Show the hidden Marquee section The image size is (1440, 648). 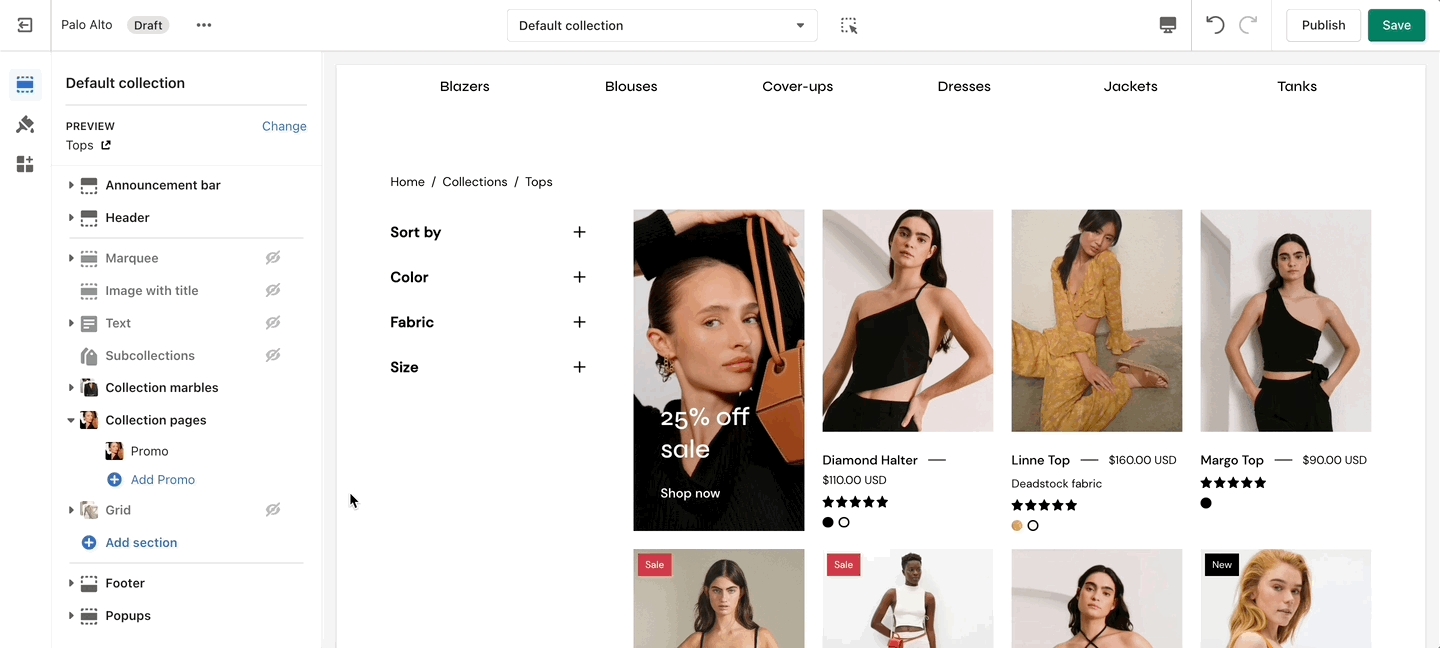(x=272, y=258)
